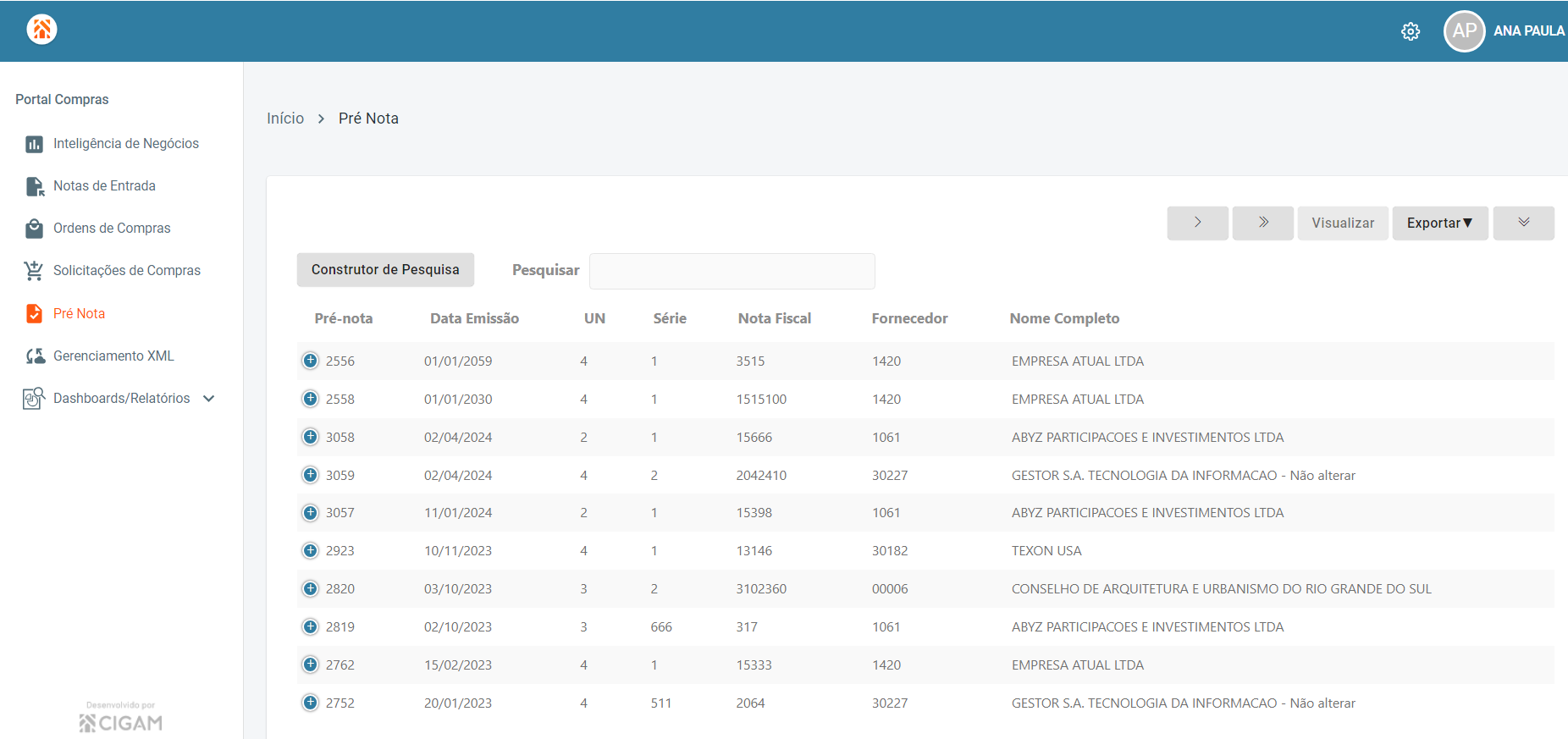Open the Exportar dropdown
This screenshot has height=739, width=1568.
1440,223
